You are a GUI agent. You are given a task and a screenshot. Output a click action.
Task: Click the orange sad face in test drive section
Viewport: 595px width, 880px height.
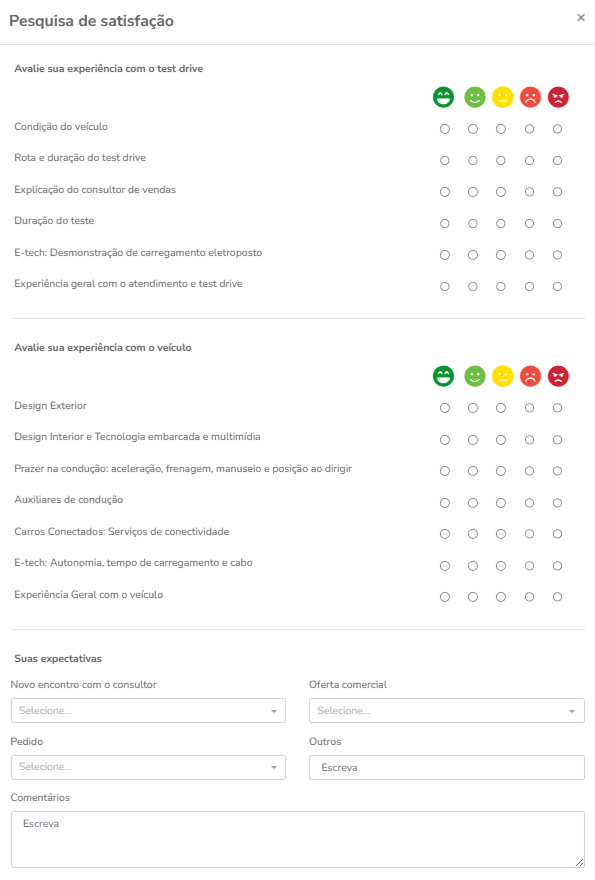530,97
